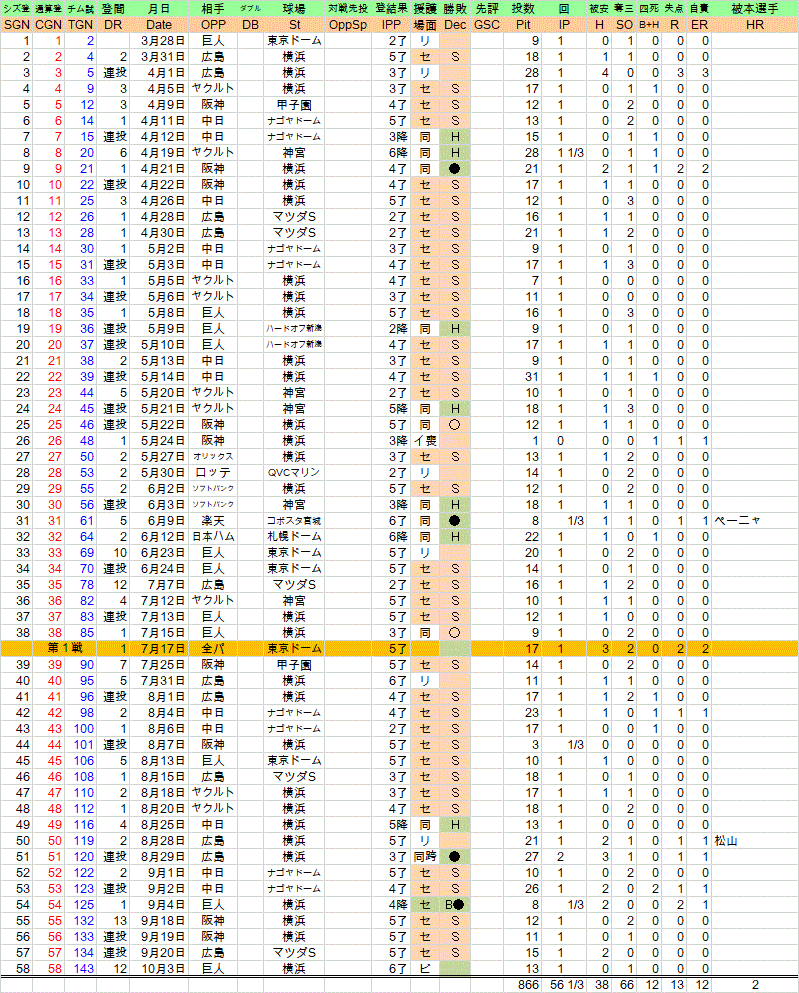Select the opponent cell オリックス
Image resolution: width=799 pixels, height=993 pixels.
click(213, 457)
